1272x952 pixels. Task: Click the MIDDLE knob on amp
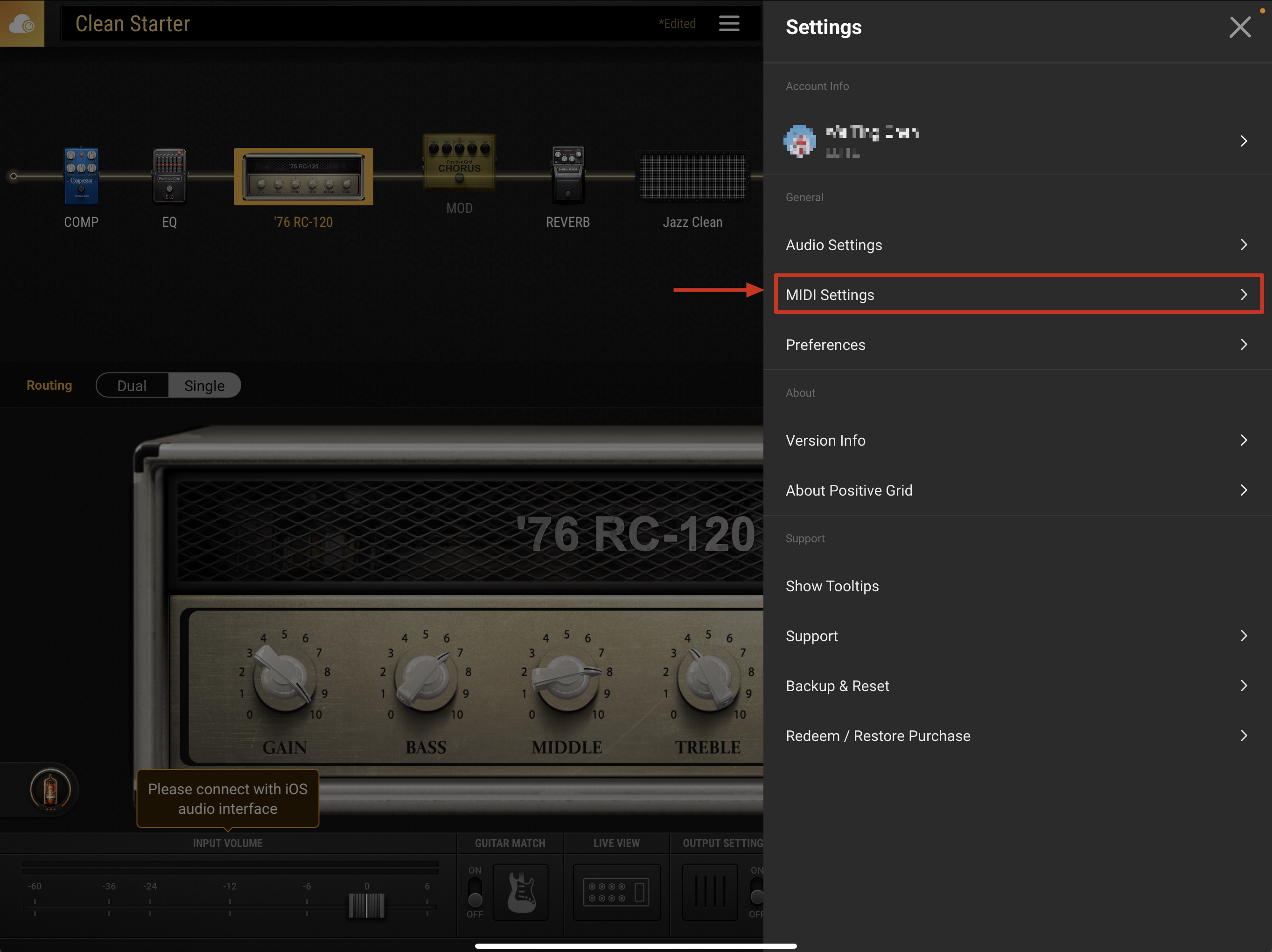pyautogui.click(x=567, y=678)
